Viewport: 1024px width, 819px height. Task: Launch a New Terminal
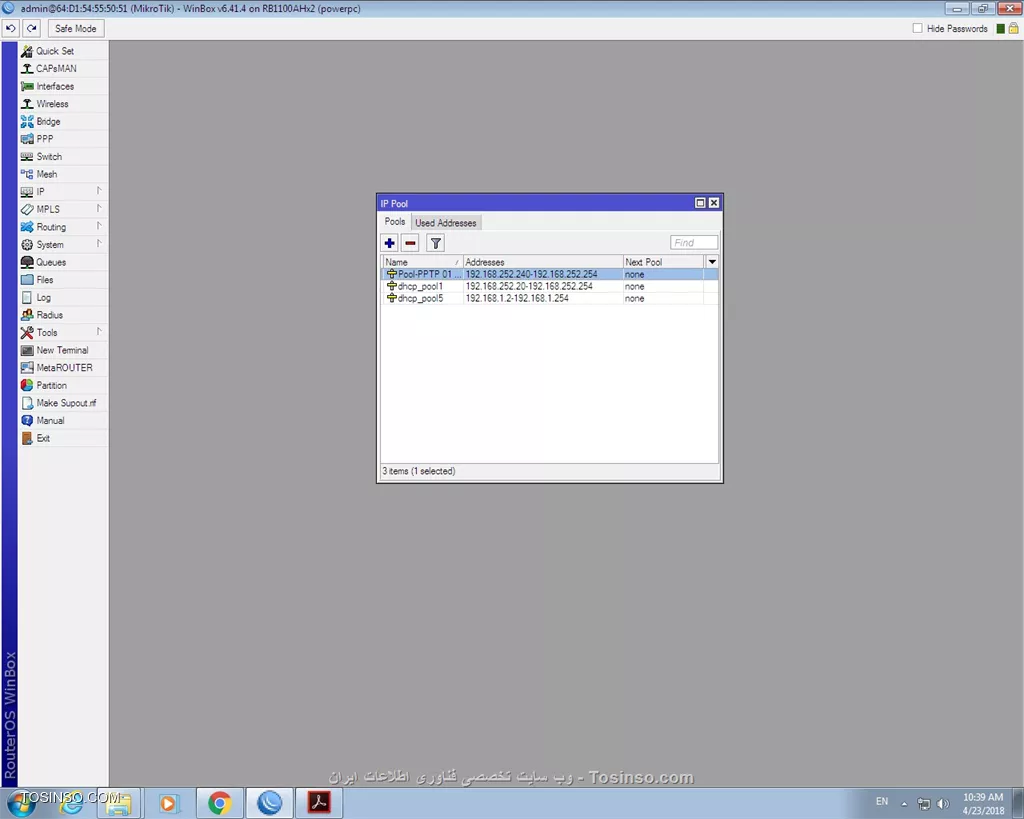click(x=63, y=350)
